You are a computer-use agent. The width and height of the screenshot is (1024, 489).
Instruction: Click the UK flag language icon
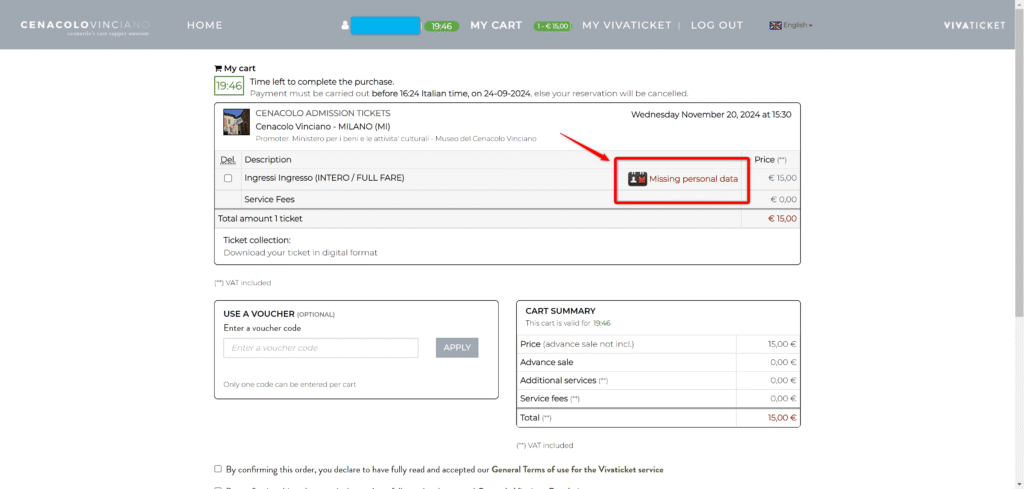point(775,25)
